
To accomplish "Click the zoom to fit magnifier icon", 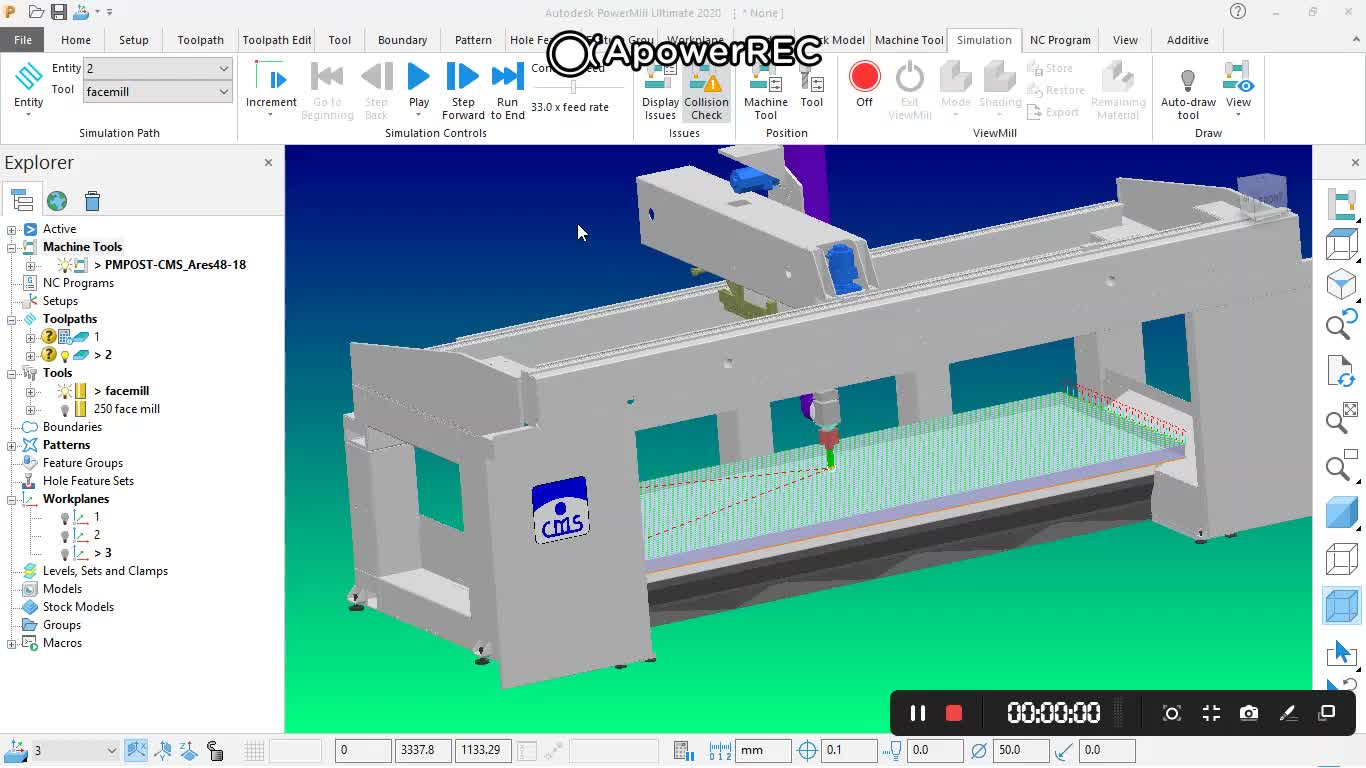I will coord(1340,420).
